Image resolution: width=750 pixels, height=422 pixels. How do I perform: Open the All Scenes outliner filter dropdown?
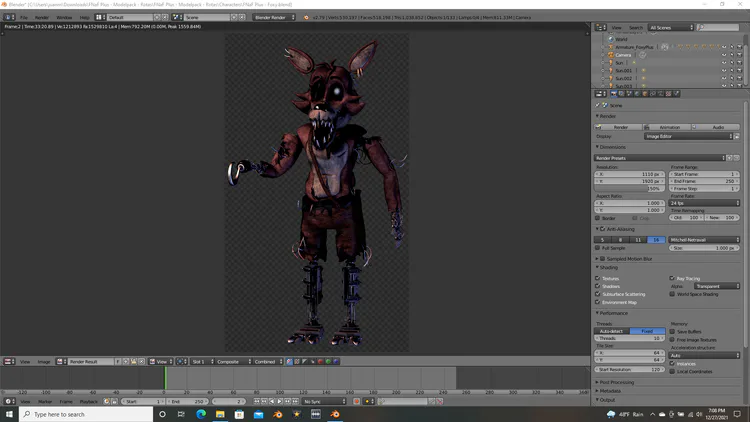(671, 28)
